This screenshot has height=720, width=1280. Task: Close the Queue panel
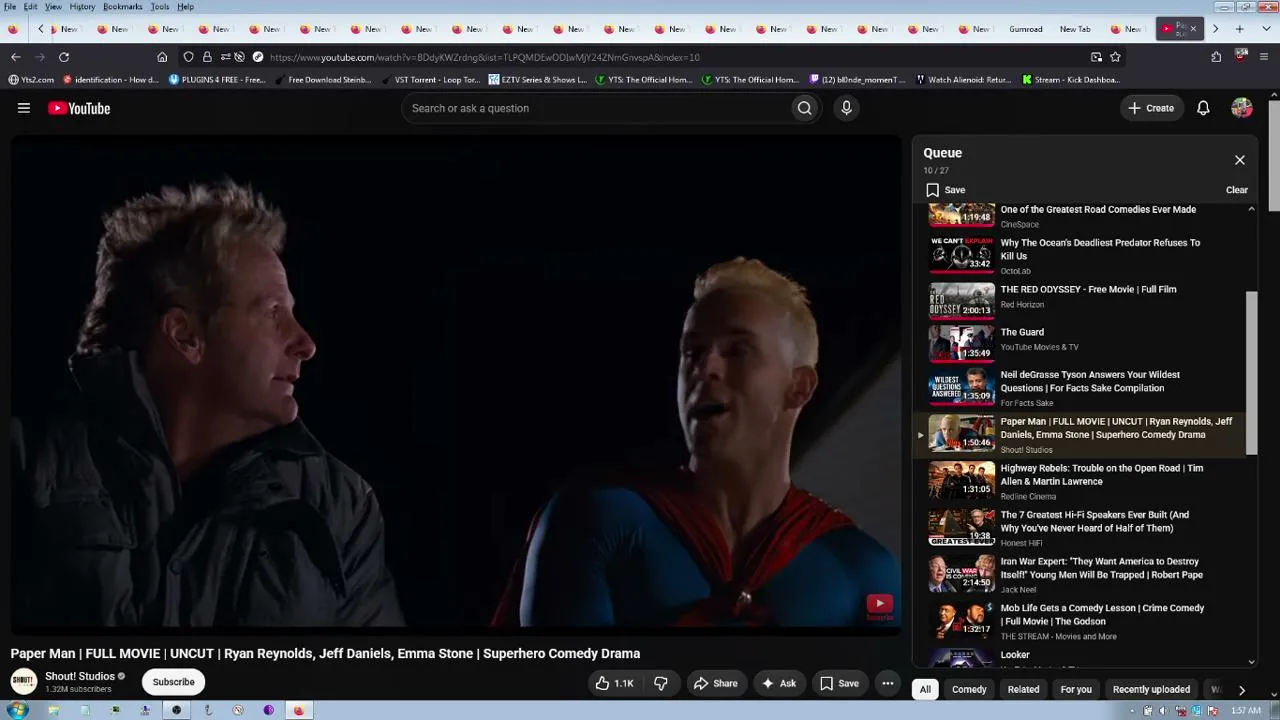pyautogui.click(x=1240, y=160)
